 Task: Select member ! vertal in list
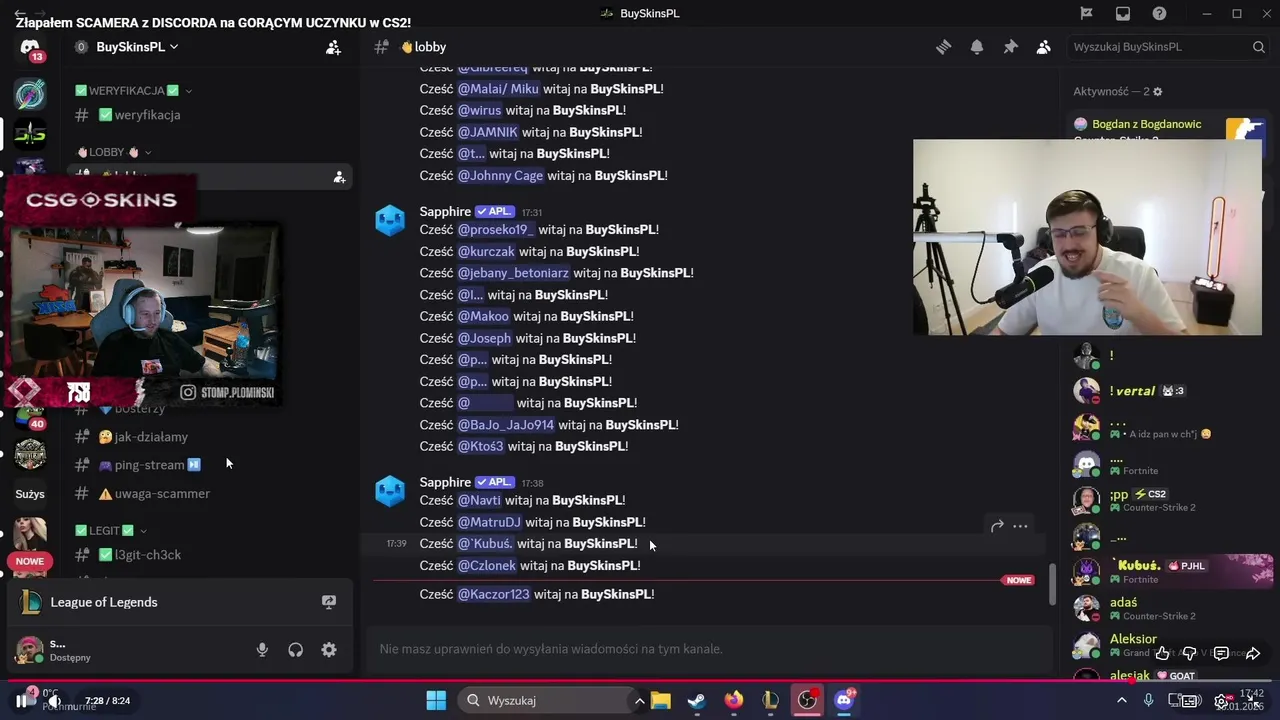1132,391
